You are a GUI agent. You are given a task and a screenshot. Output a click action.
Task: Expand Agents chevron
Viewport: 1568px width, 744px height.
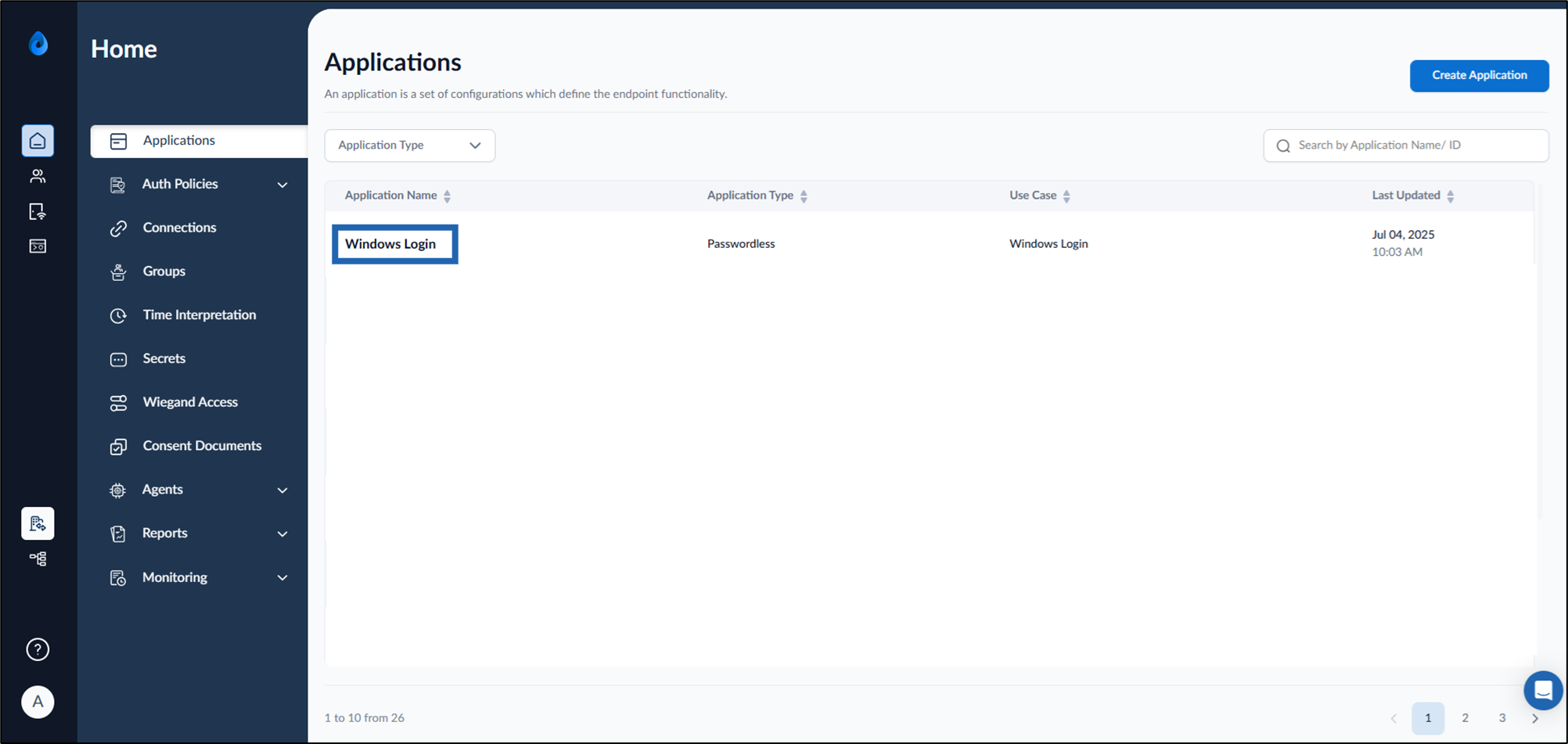[x=282, y=491]
